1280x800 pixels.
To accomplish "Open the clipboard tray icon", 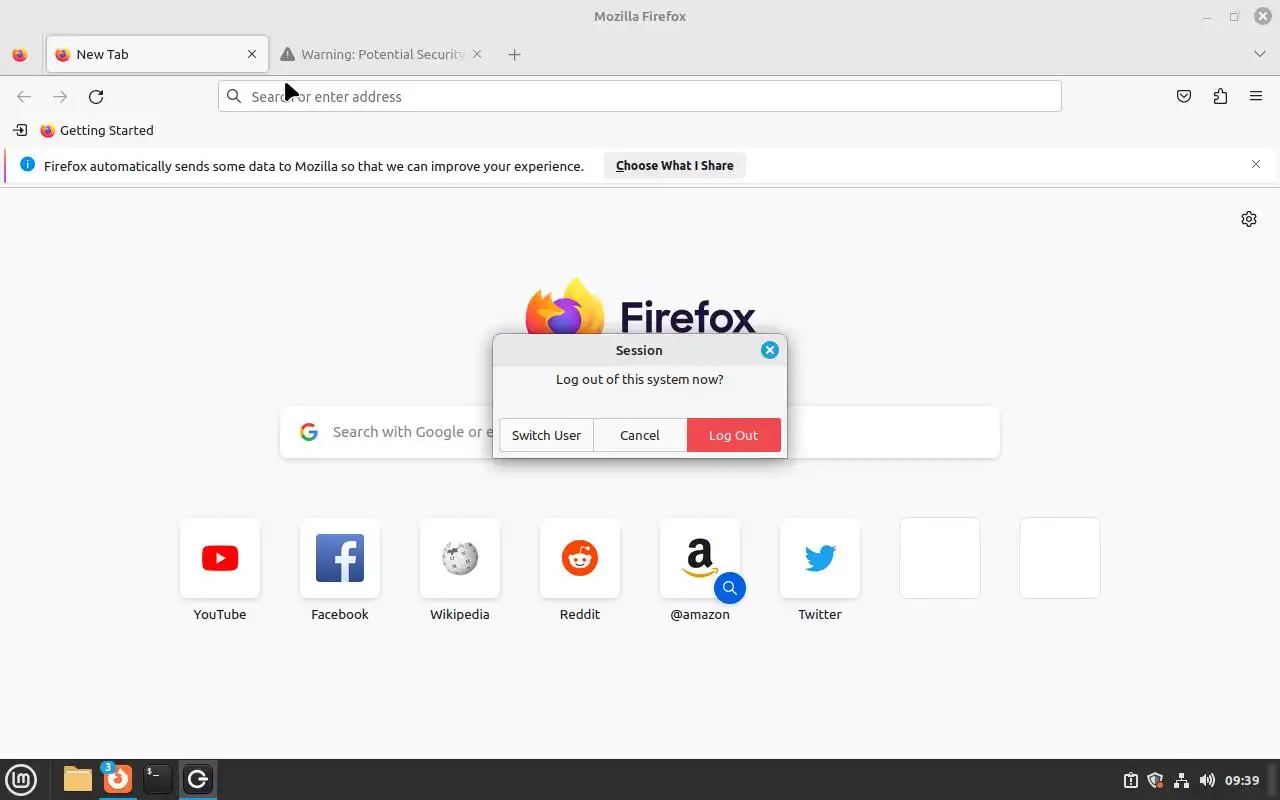I will tap(1130, 781).
